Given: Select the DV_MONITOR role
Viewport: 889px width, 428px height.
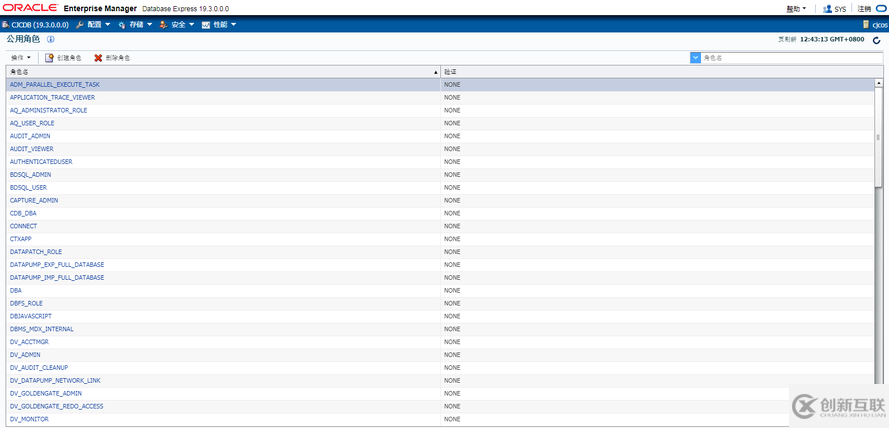Looking at the screenshot, I should tap(29, 419).
